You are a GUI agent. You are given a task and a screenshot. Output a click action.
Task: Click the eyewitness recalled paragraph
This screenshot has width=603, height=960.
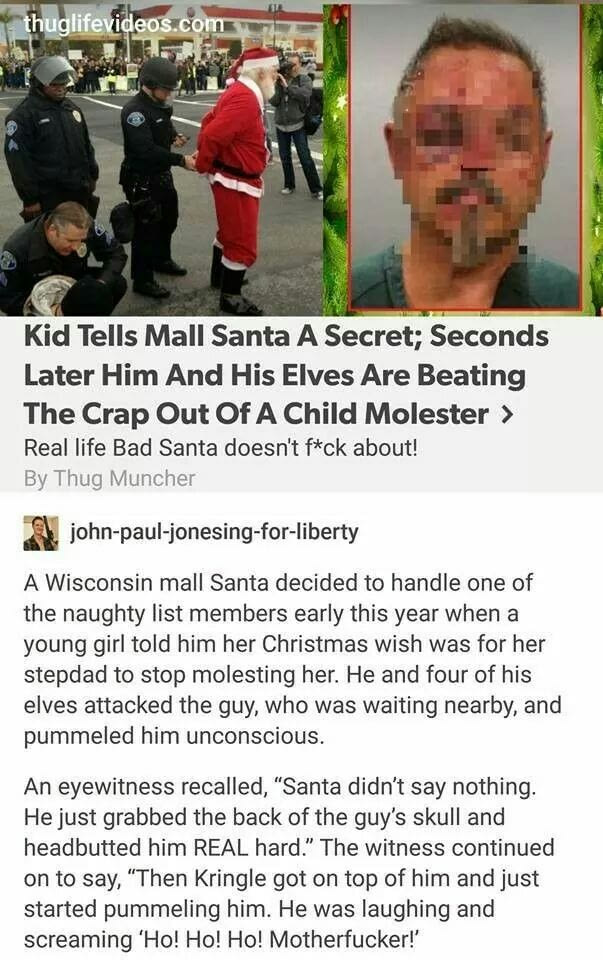pos(289,863)
